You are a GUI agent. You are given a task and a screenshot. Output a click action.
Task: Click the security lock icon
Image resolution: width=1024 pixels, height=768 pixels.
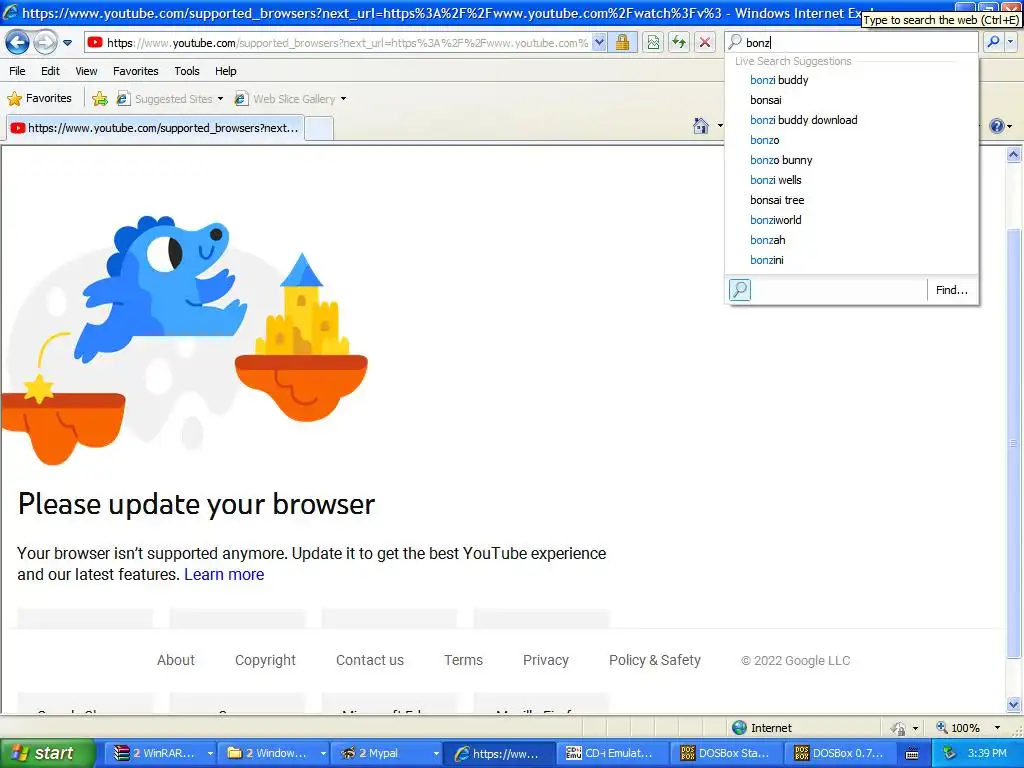coord(622,43)
